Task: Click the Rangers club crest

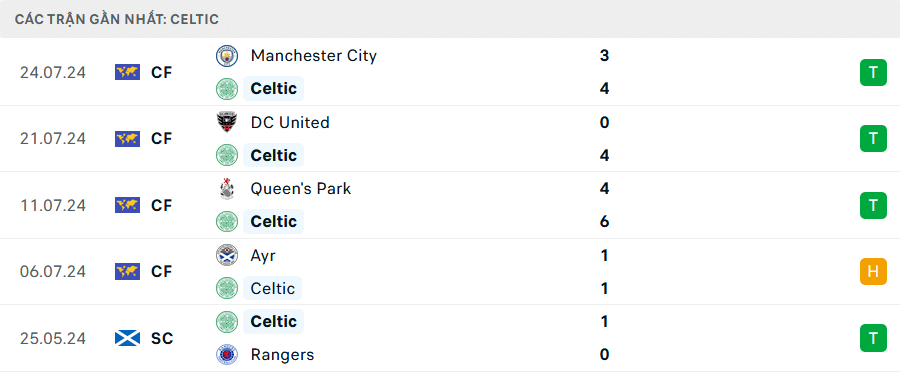Action: coord(227,355)
